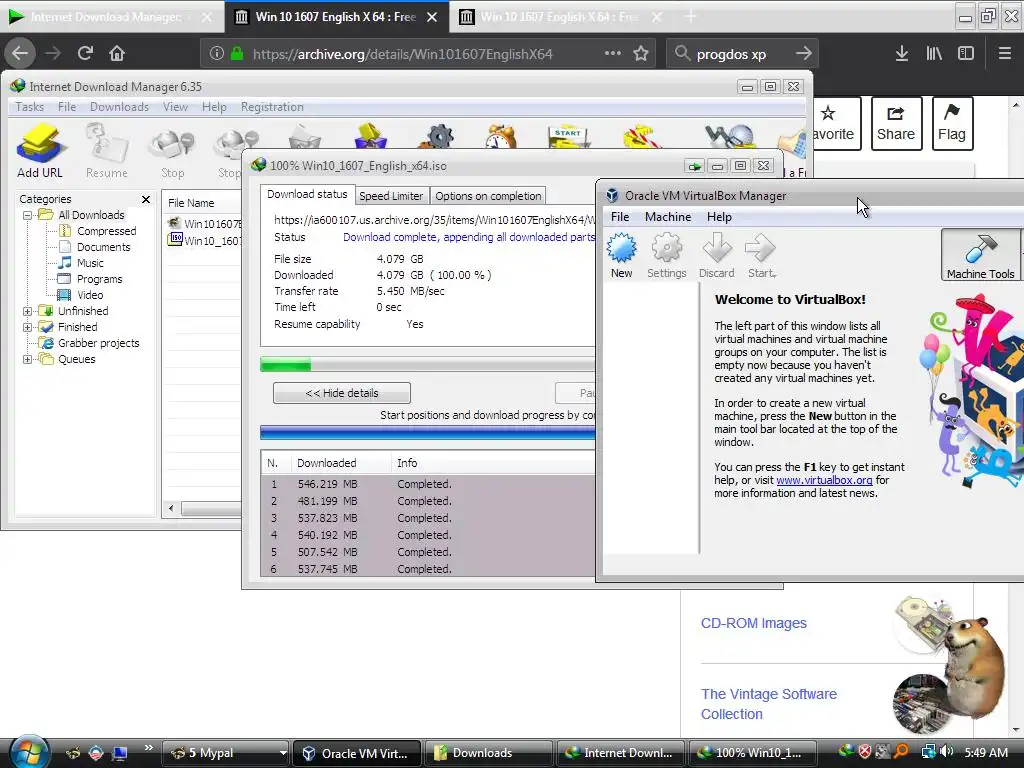
Task: Open Machine Tools in VirtualBox
Action: (x=980, y=255)
